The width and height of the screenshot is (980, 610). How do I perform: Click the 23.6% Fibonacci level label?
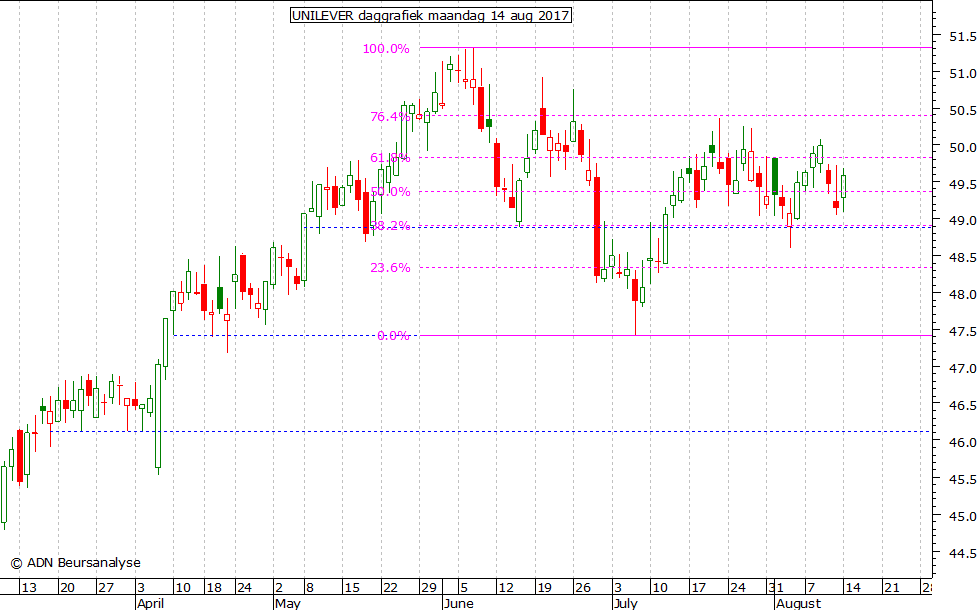pyautogui.click(x=390, y=268)
